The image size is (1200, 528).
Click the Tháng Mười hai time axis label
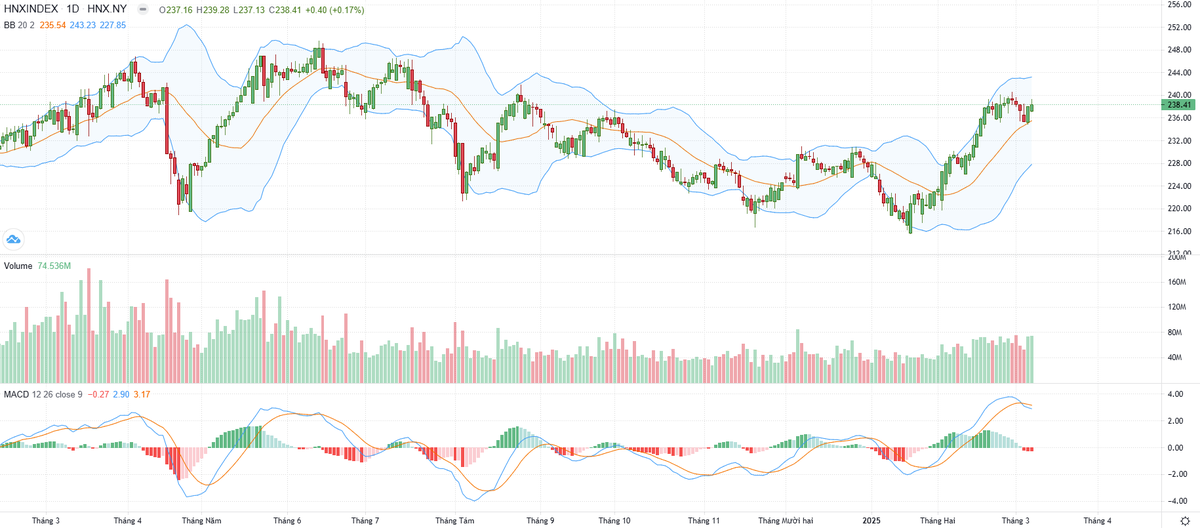tap(787, 520)
